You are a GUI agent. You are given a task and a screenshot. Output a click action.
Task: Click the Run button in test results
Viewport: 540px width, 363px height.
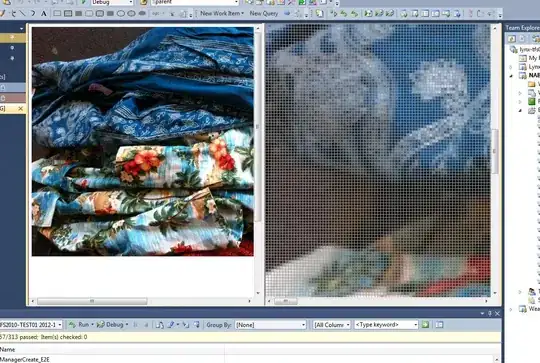coord(79,324)
